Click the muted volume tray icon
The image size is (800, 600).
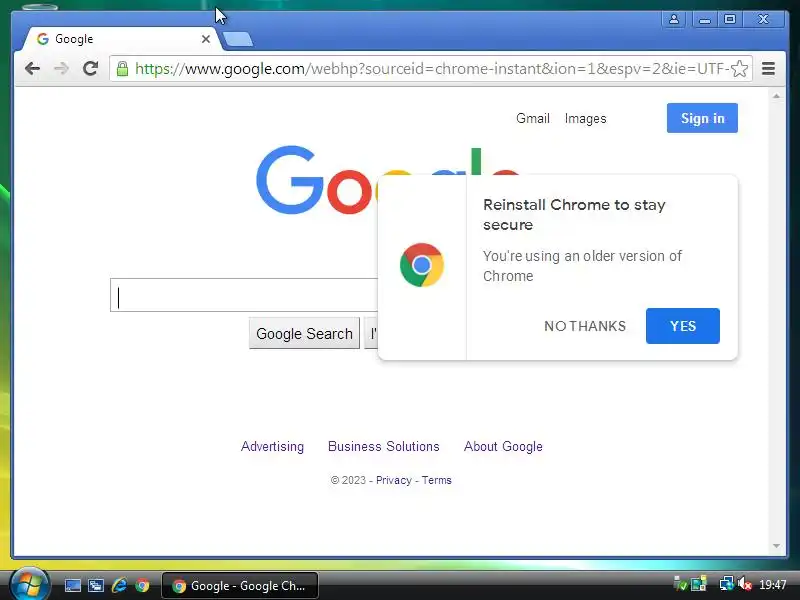click(745, 584)
